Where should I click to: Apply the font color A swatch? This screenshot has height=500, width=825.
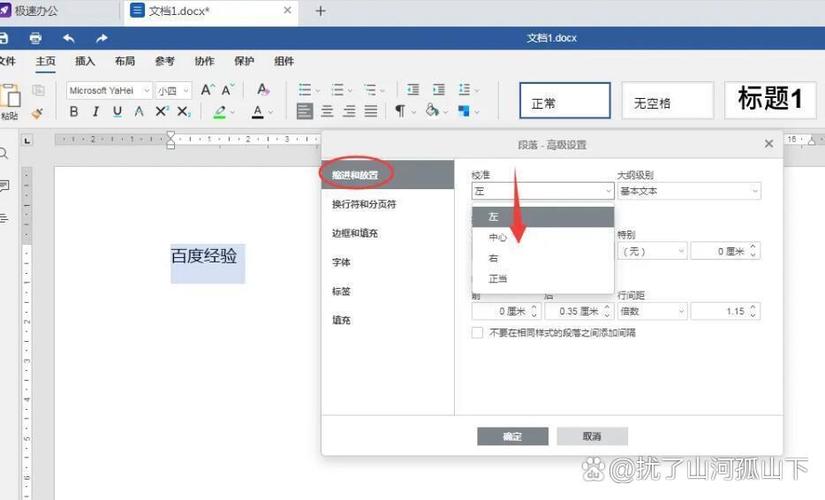click(x=257, y=112)
